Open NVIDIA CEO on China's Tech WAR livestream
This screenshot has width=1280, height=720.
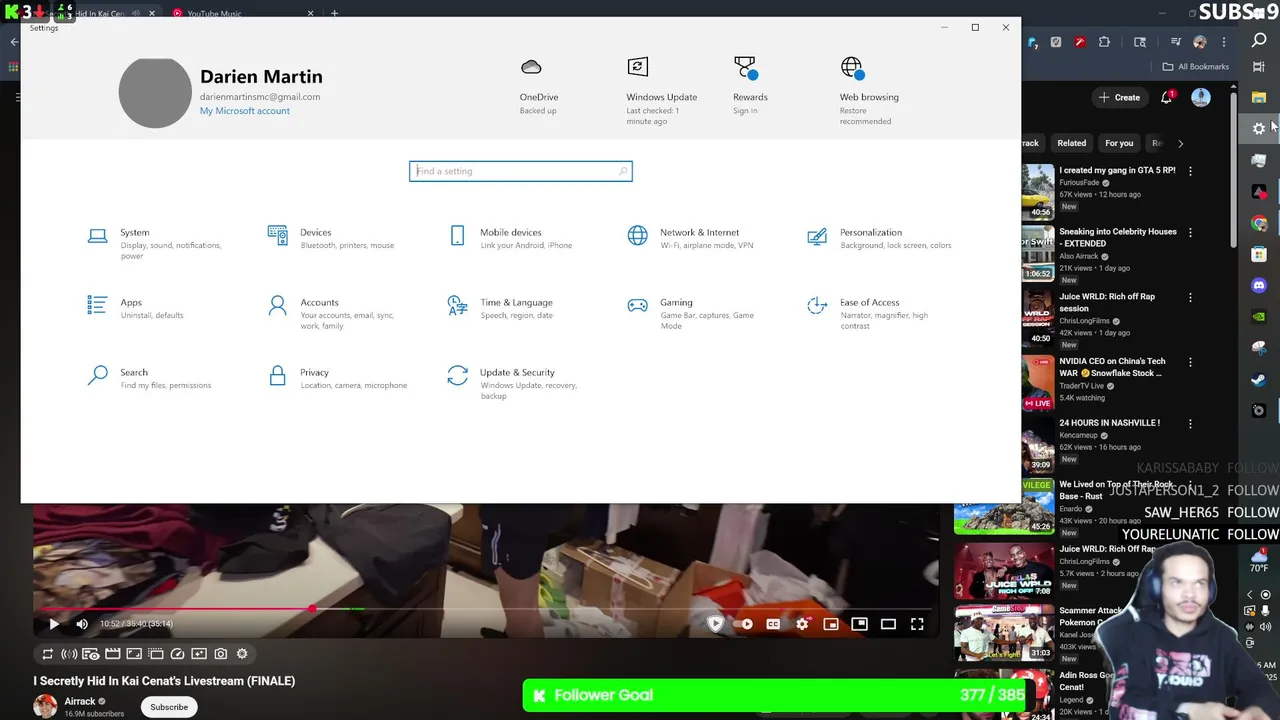pos(1112,367)
